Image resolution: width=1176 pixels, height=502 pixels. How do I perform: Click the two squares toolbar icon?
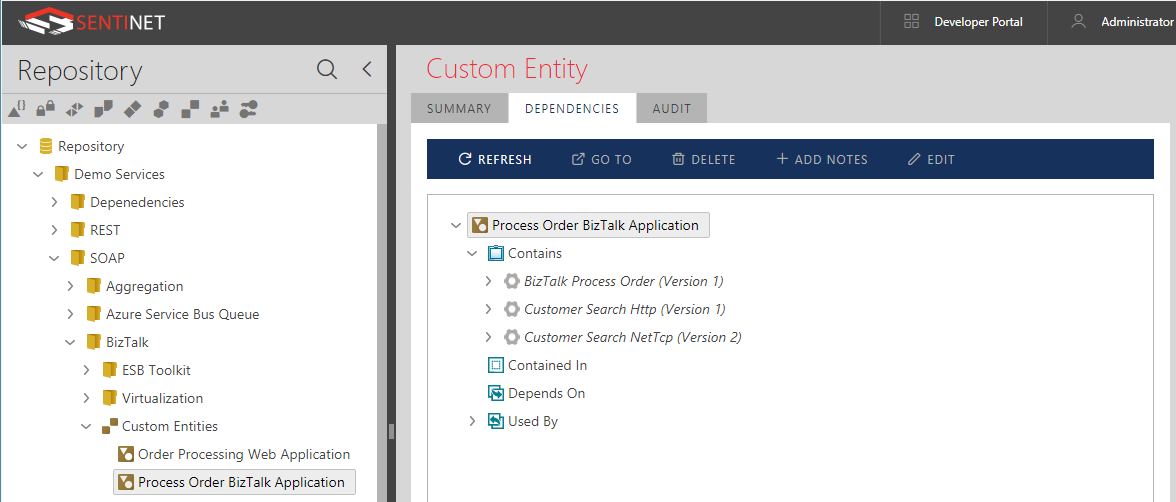[x=190, y=110]
